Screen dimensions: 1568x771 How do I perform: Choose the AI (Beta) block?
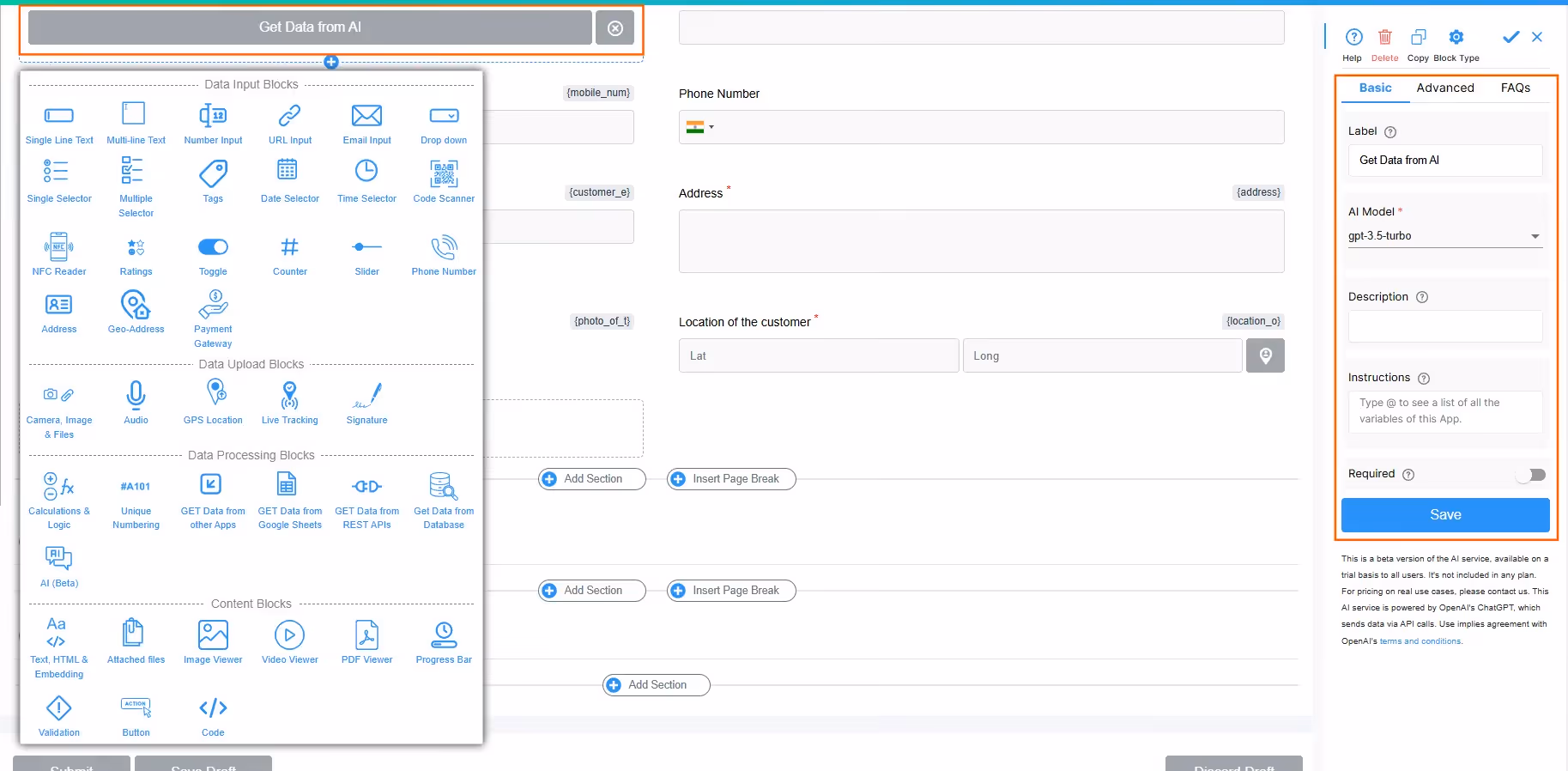coord(59,566)
